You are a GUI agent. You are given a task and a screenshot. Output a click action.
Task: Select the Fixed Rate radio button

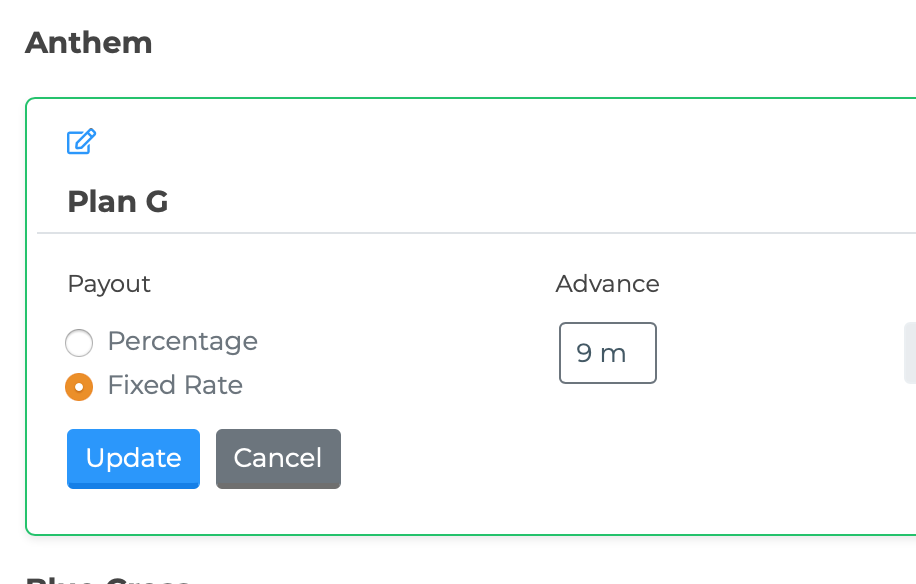(79, 387)
